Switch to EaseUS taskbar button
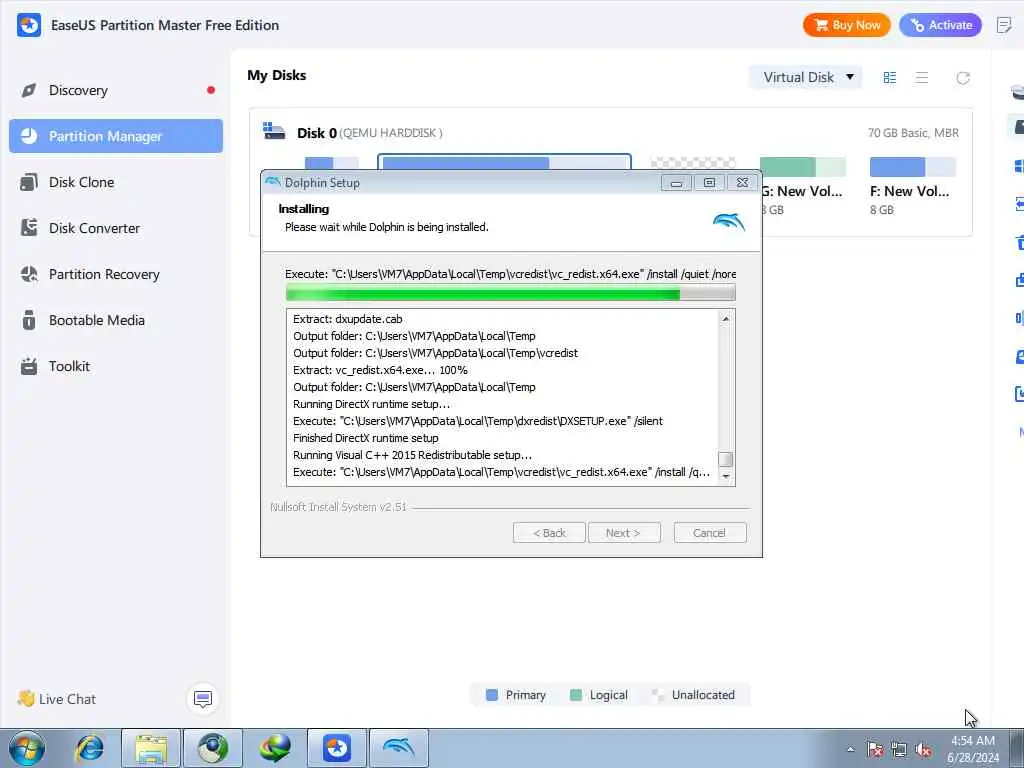The image size is (1024, 768). (x=336, y=748)
